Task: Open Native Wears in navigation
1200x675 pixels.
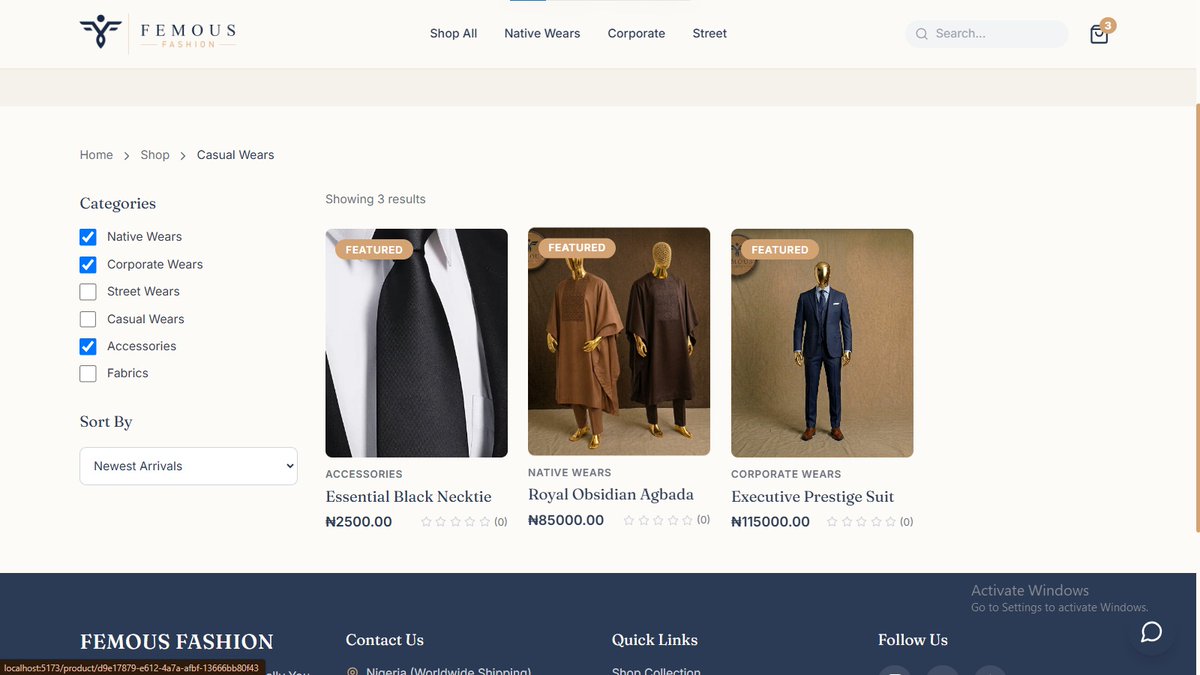Action: [x=542, y=34]
